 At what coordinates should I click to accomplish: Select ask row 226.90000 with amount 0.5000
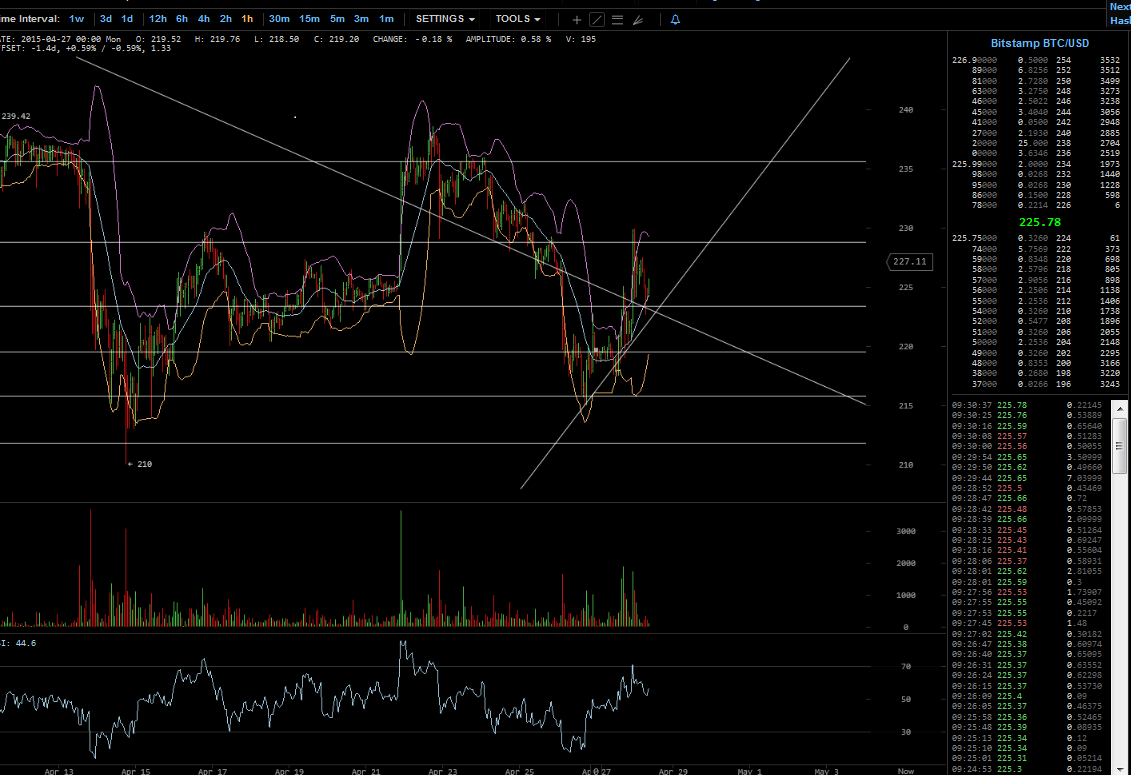[x=1036, y=61]
